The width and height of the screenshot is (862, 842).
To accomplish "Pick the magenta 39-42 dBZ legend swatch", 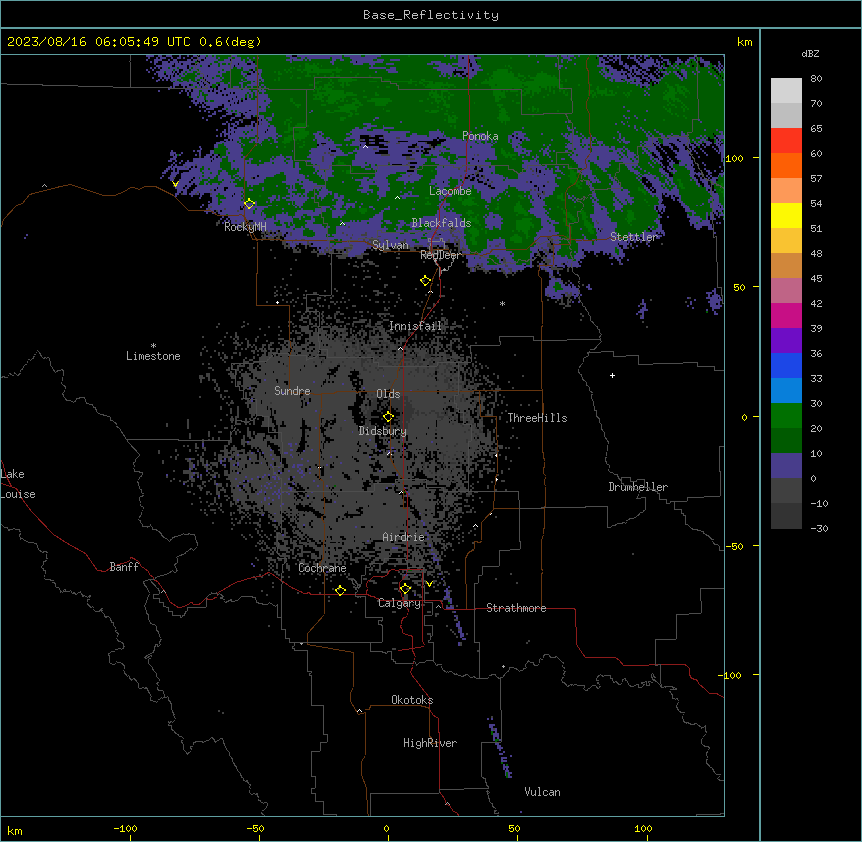I will pos(786,315).
